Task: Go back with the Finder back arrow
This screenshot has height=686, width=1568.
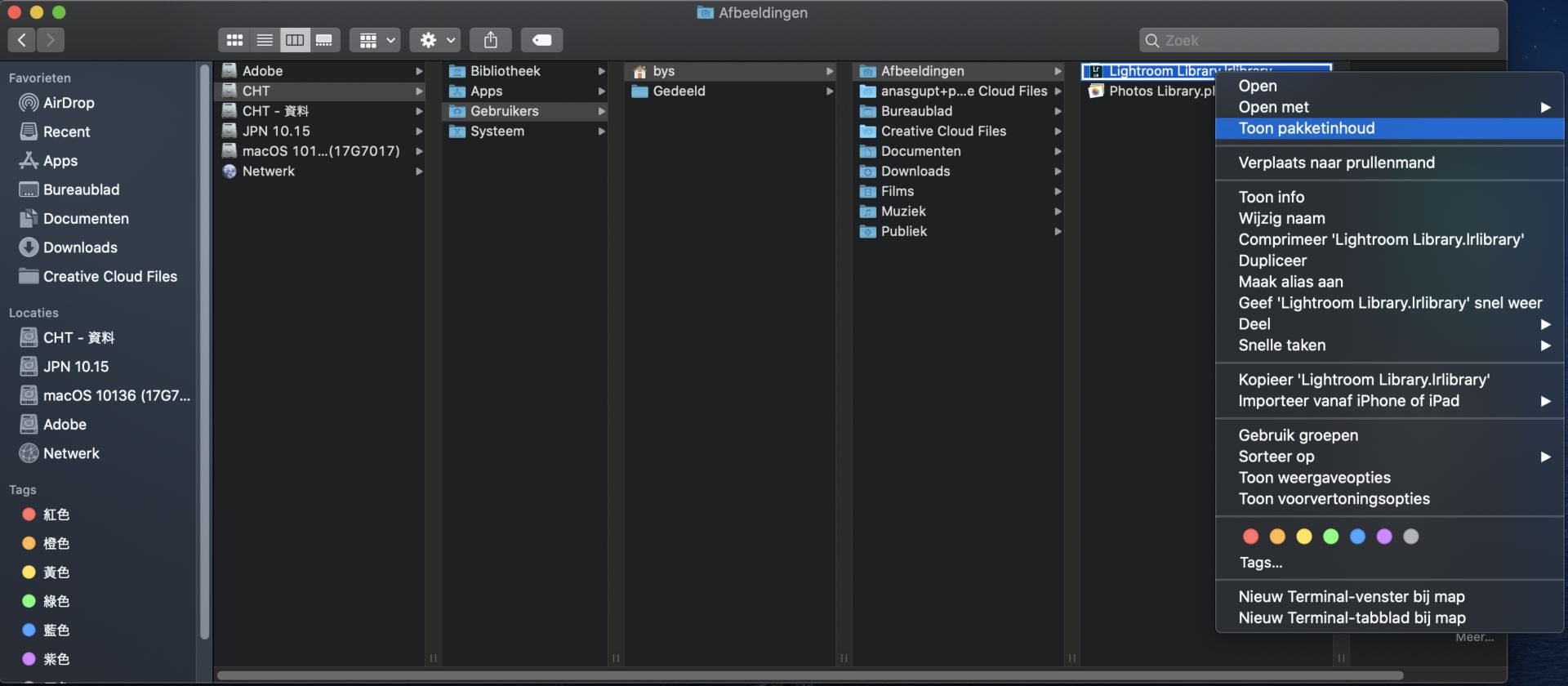Action: point(22,39)
